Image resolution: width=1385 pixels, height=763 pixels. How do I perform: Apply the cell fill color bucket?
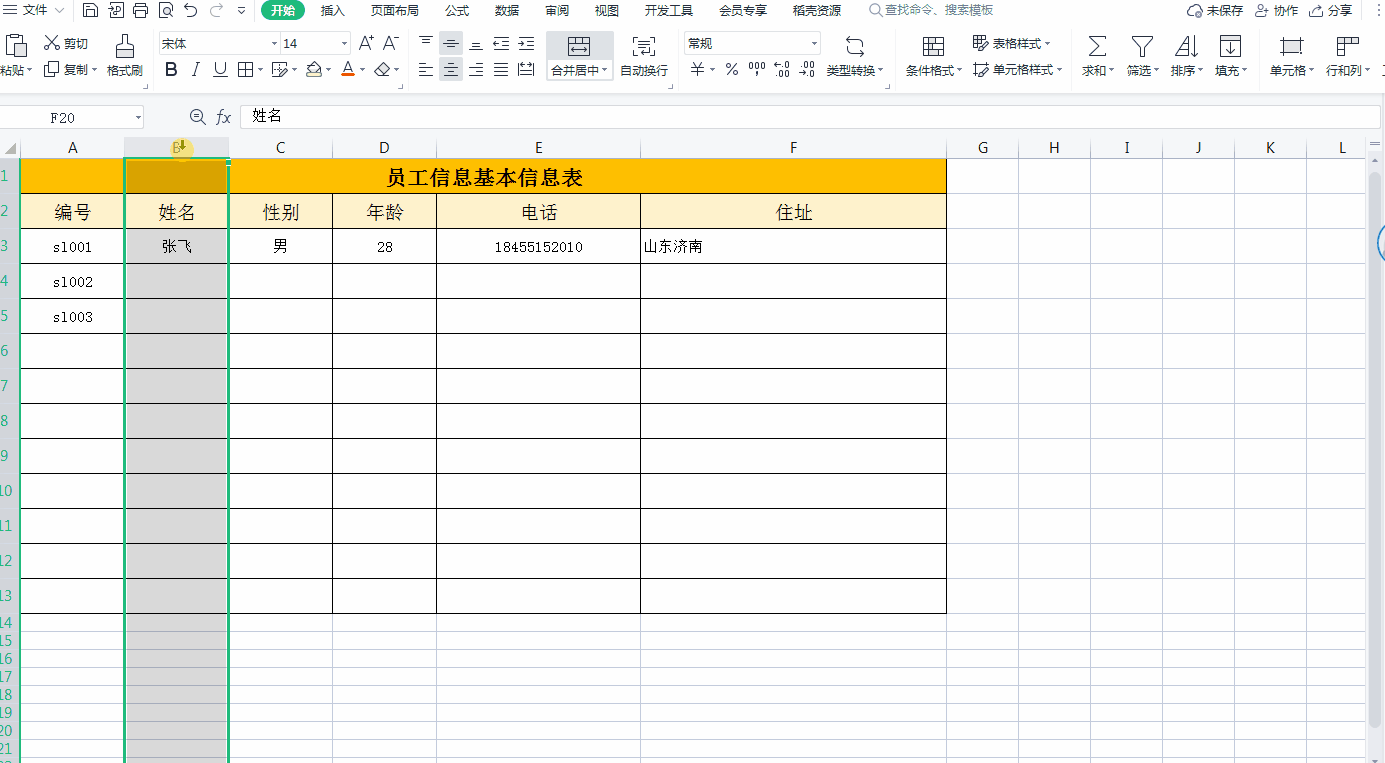click(x=314, y=70)
